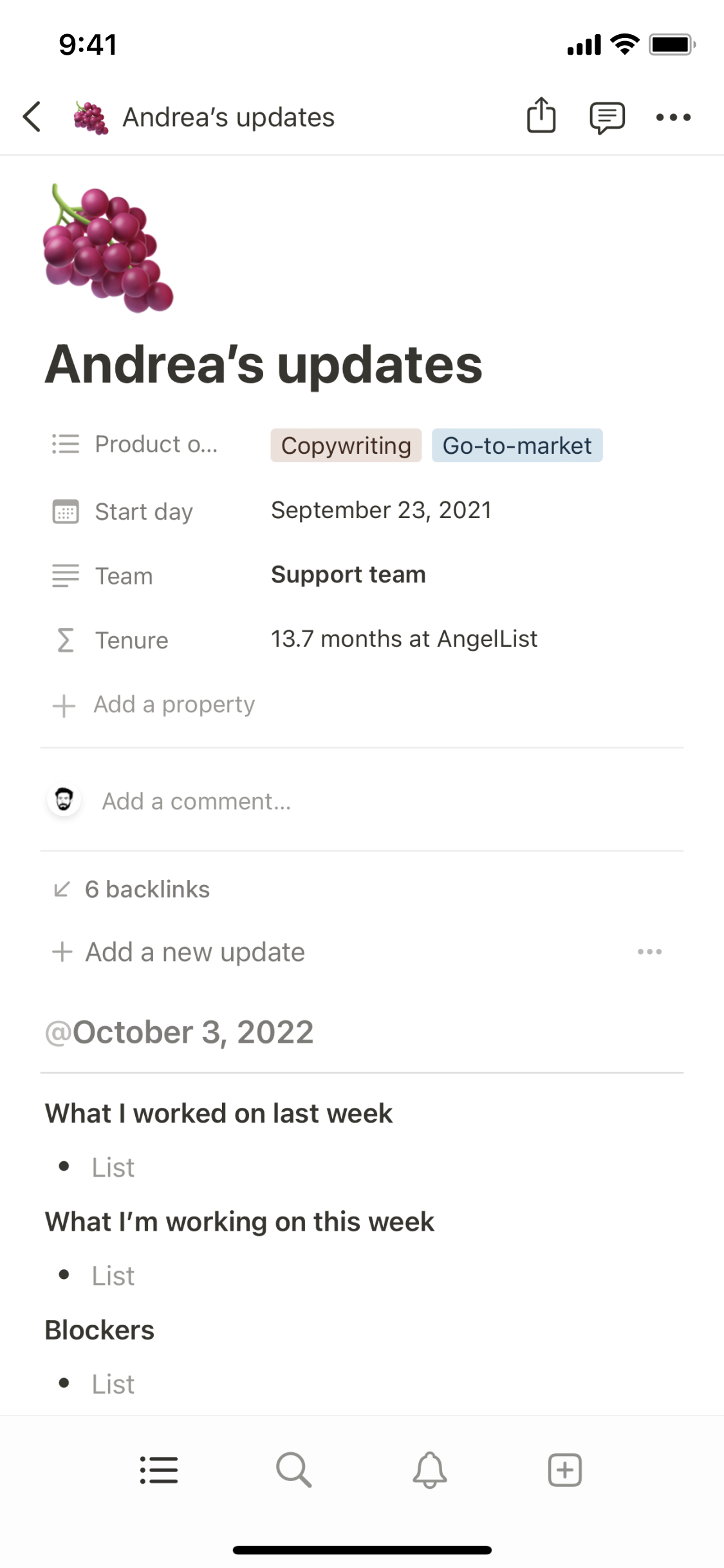The height and width of the screenshot is (1568, 724).
Task: Open the Tenure formula property
Action: (x=131, y=640)
